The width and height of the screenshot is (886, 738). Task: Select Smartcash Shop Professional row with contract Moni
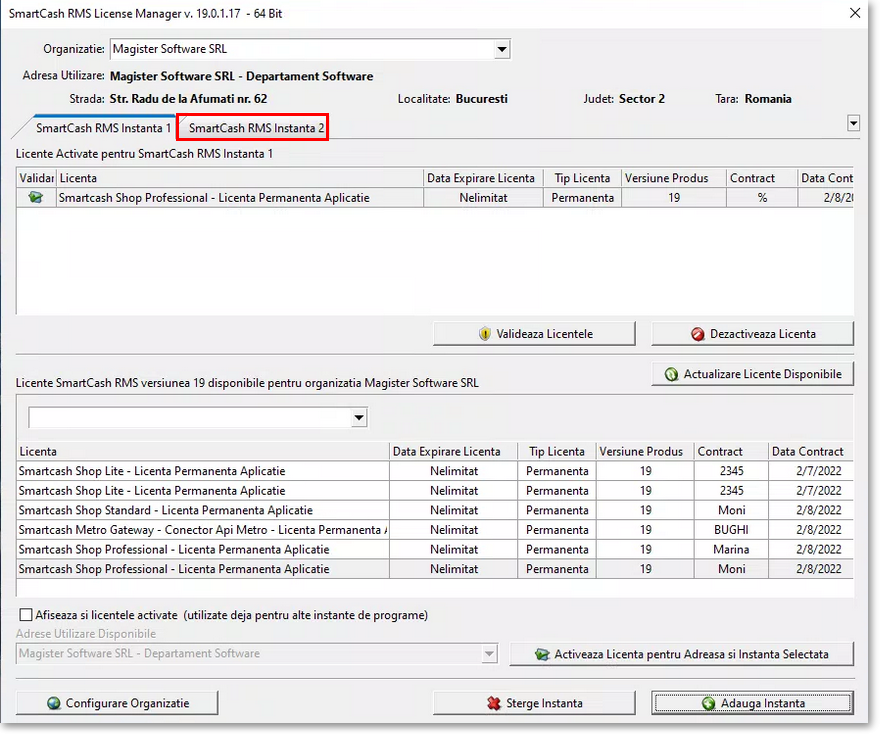point(435,569)
